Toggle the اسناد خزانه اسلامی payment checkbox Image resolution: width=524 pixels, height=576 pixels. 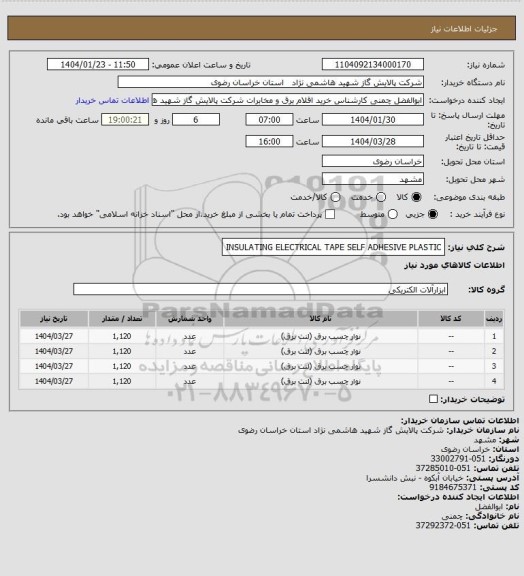[330, 214]
